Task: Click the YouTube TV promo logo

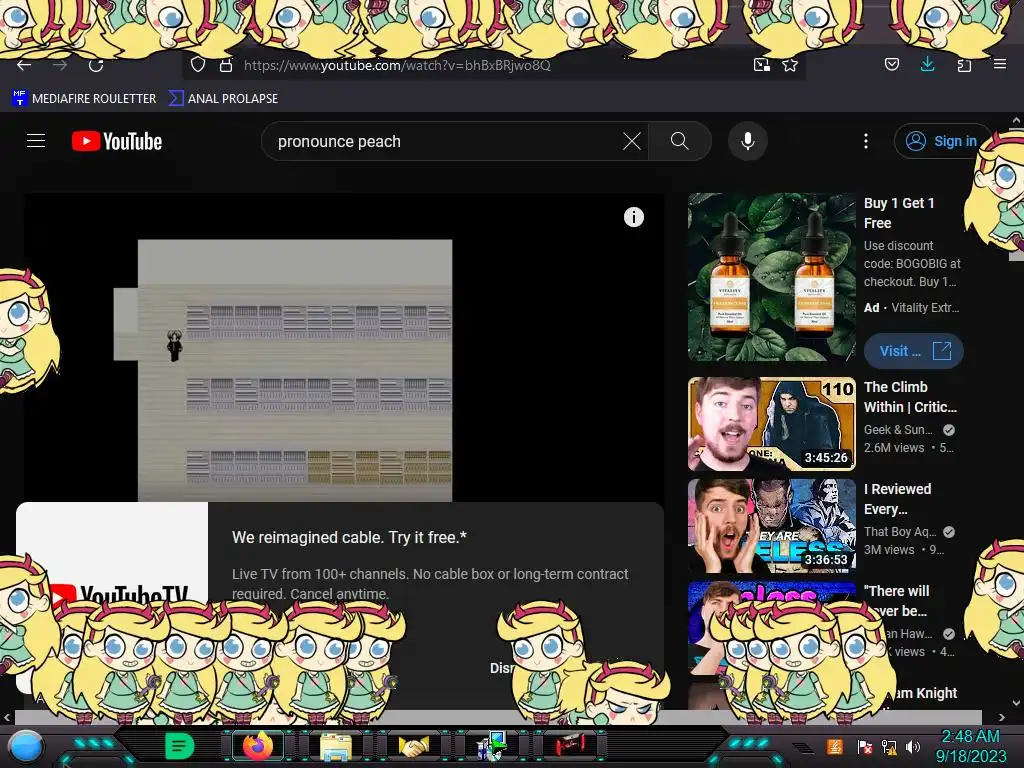Action: pos(119,594)
